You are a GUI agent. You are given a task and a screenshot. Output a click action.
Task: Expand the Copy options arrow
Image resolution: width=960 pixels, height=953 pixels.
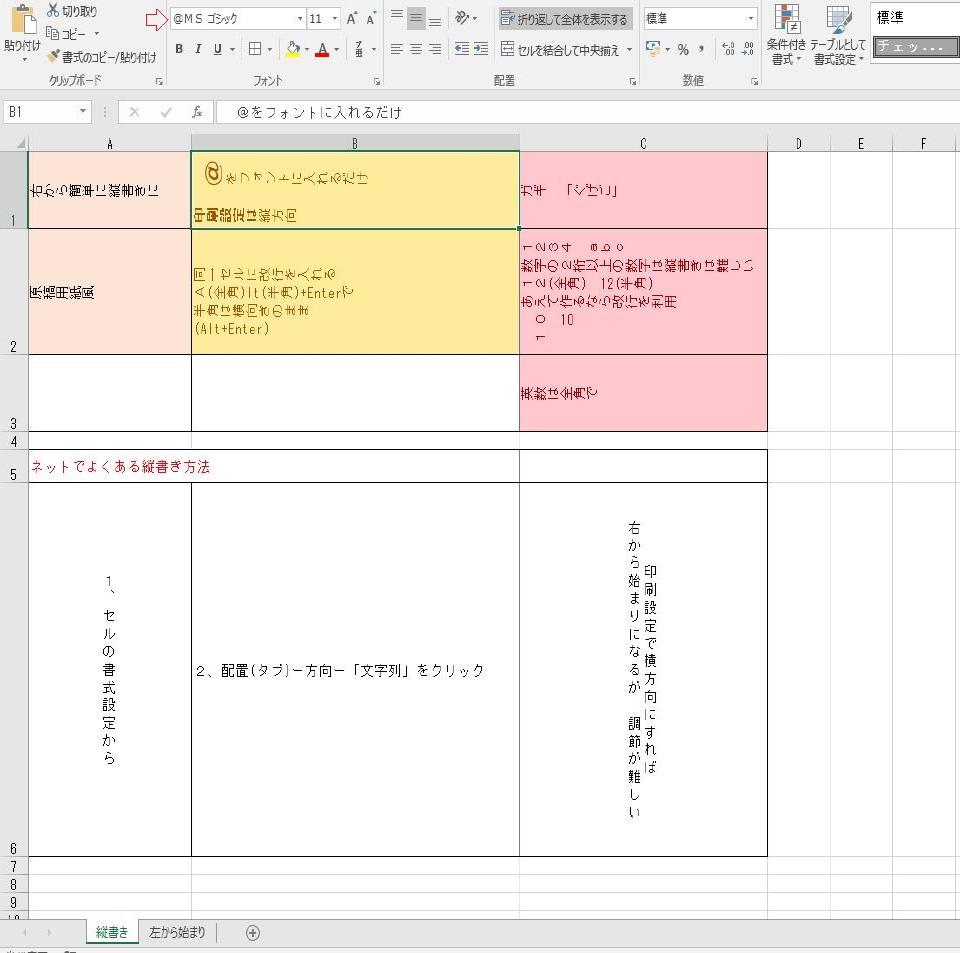96,34
